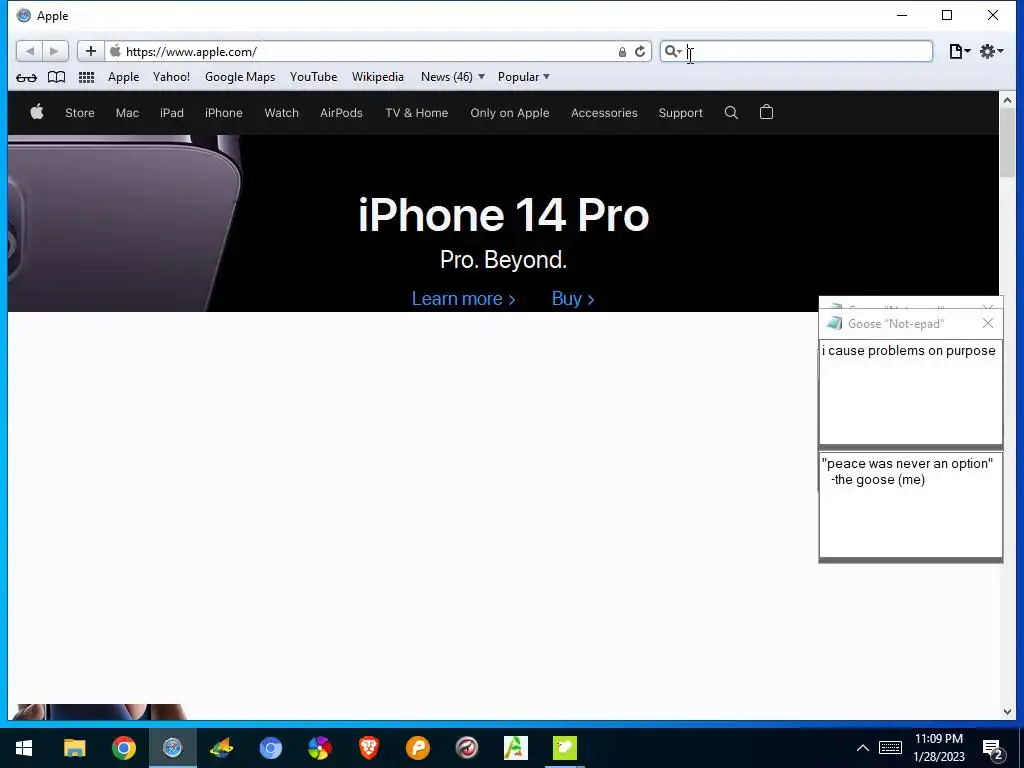This screenshot has height=768, width=1024.
Task: Close the front Goose "Not-epad" window
Action: pyautogui.click(x=988, y=323)
